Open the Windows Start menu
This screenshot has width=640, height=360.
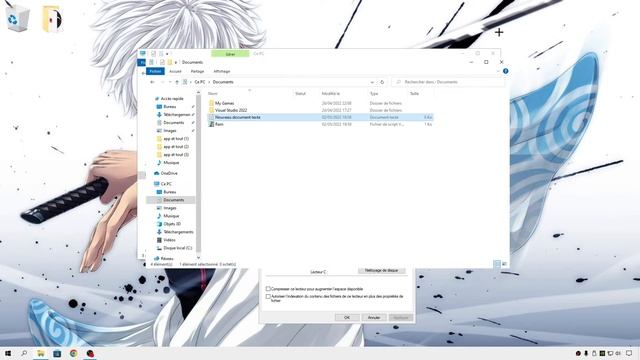pos(8,353)
